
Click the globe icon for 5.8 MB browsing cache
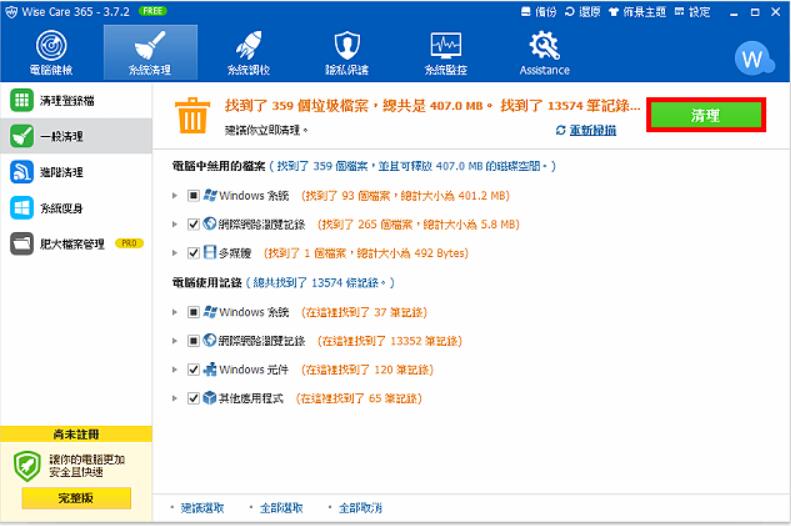click(210, 224)
